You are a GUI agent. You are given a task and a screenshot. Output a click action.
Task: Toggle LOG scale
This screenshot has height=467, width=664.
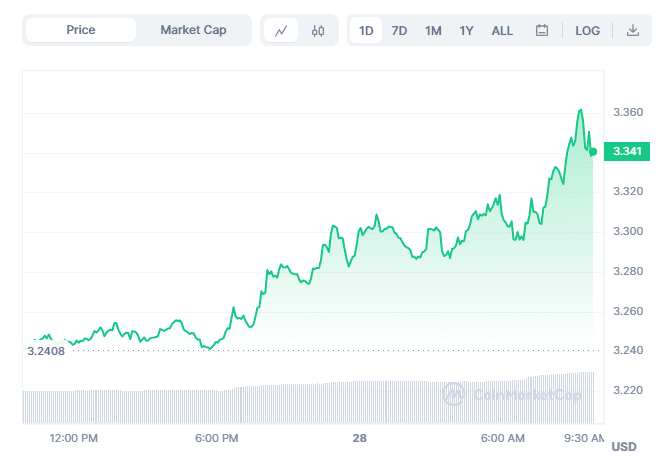(587, 30)
